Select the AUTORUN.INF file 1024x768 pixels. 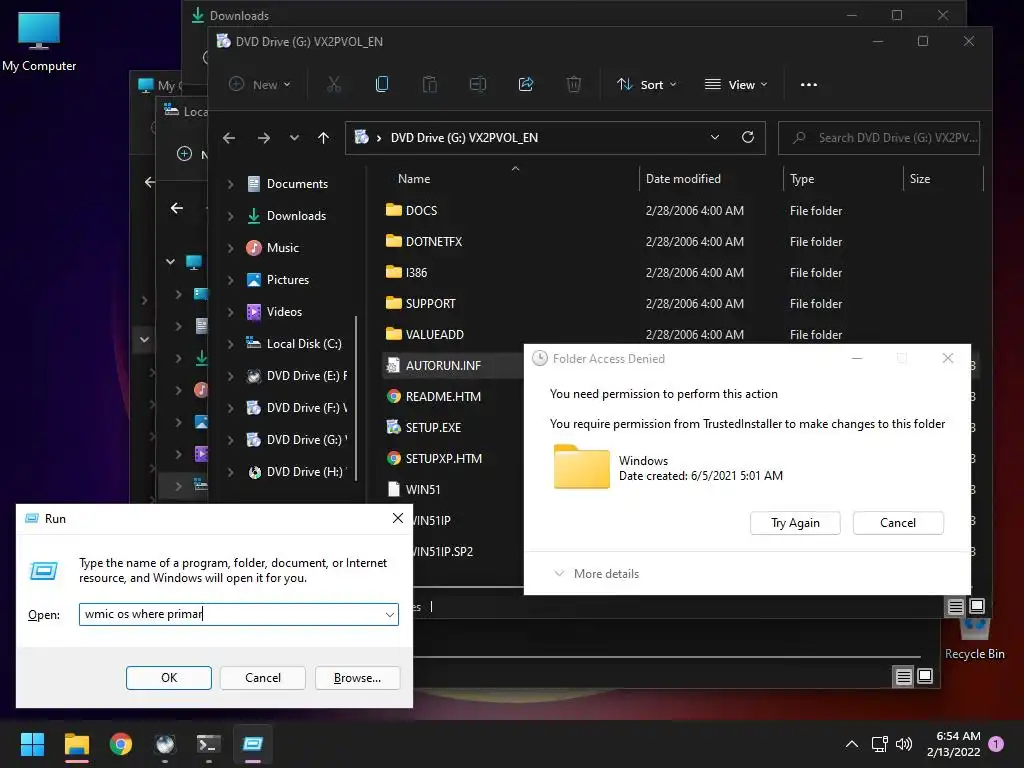pyautogui.click(x=443, y=366)
